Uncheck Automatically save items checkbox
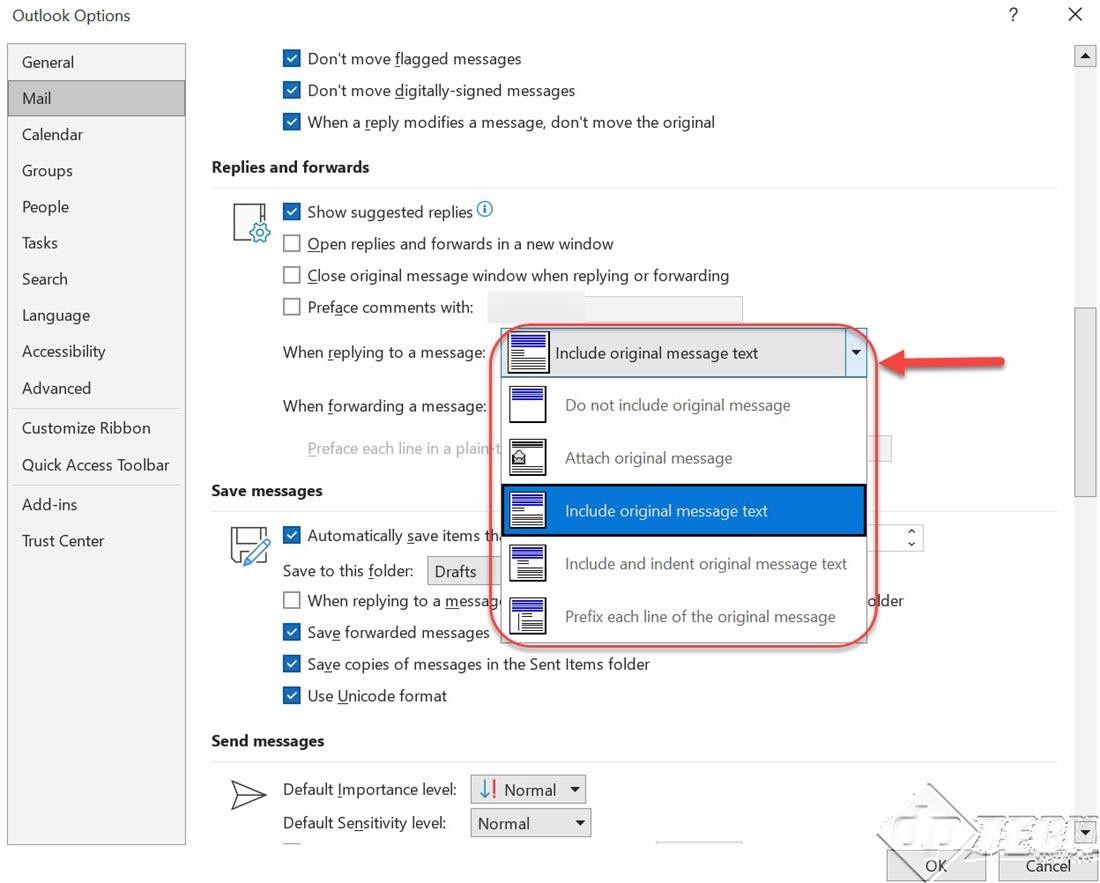Image resolution: width=1100 pixels, height=883 pixels. (292, 535)
